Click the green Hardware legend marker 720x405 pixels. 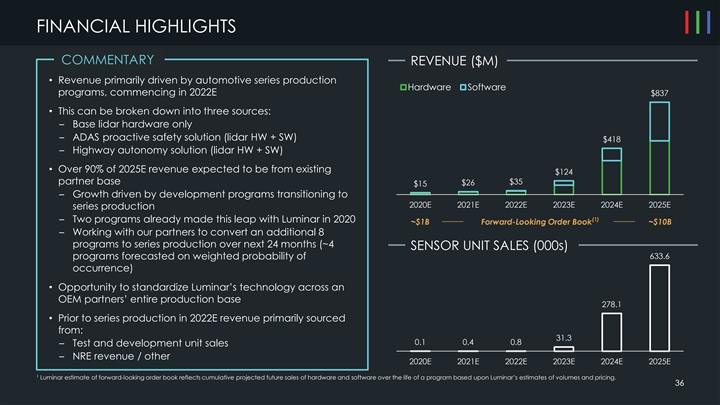point(403,88)
